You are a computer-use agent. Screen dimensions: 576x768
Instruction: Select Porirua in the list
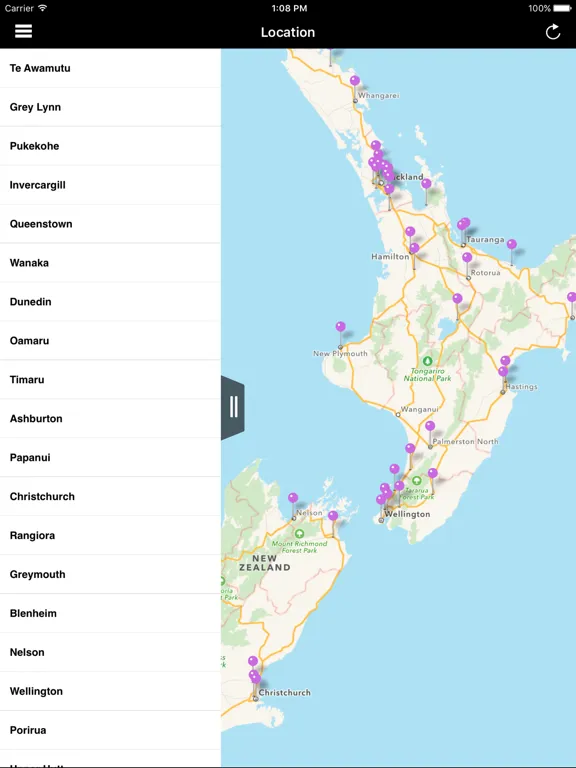click(110, 730)
